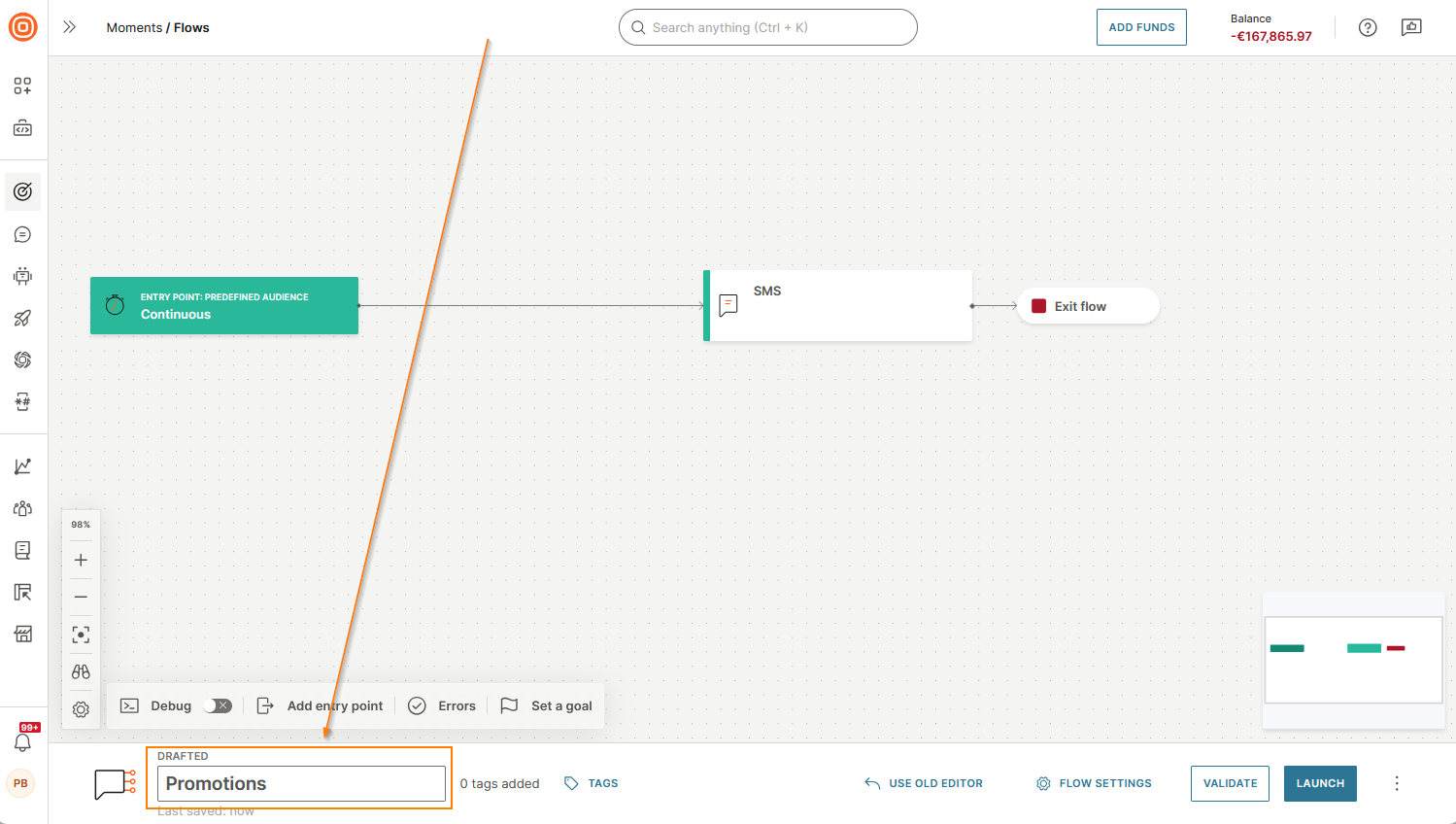Viewport: 1456px width, 824px height.
Task: Click Add entry point in the canvas toolbar
Action: click(321, 705)
